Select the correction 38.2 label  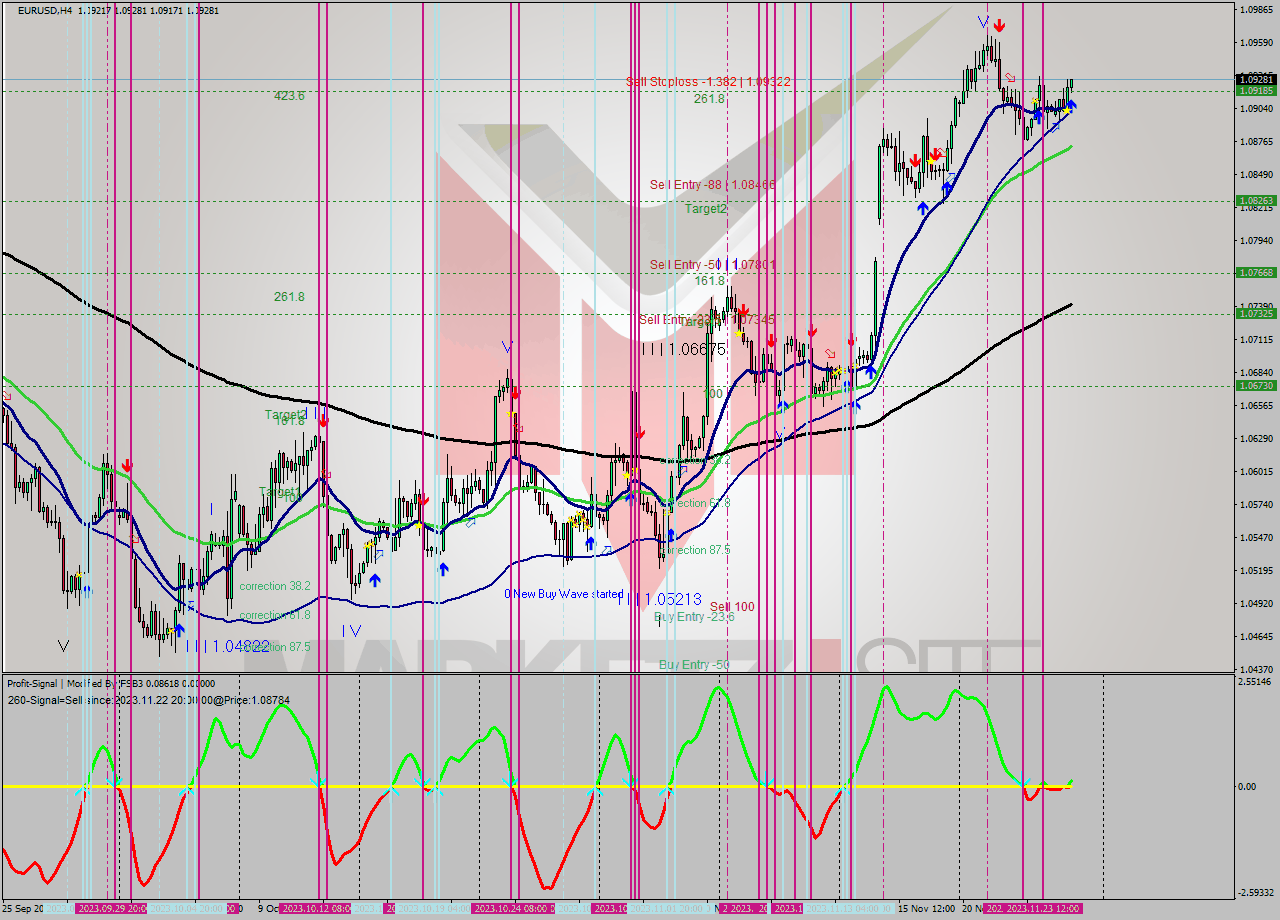coord(275,586)
